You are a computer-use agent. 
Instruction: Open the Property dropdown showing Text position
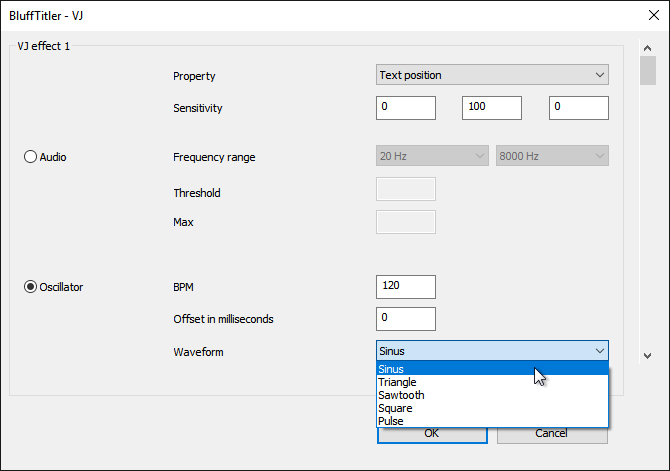(x=492, y=75)
